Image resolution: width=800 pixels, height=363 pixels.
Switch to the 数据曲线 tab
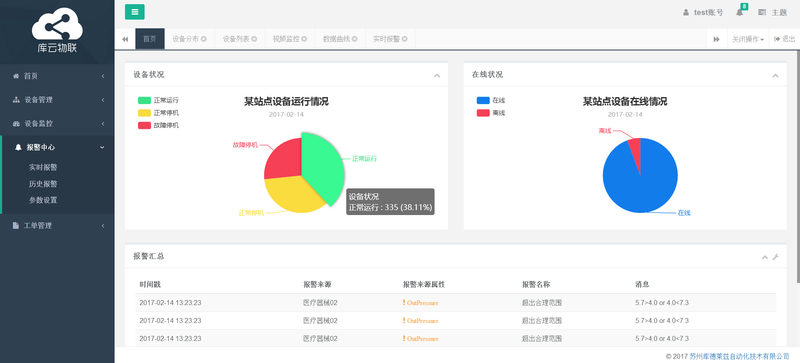[336, 39]
